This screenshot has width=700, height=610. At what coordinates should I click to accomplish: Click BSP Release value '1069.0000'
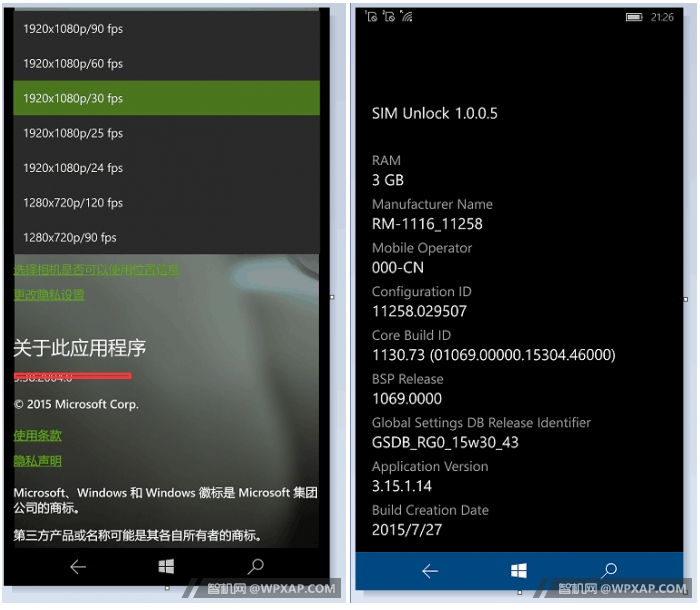pyautogui.click(x=407, y=399)
